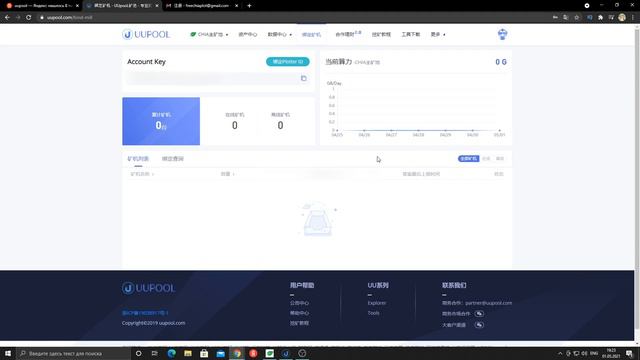Click the UUPOOL logo in the footer
Screen dimensions: 640x360
click(x=149, y=288)
